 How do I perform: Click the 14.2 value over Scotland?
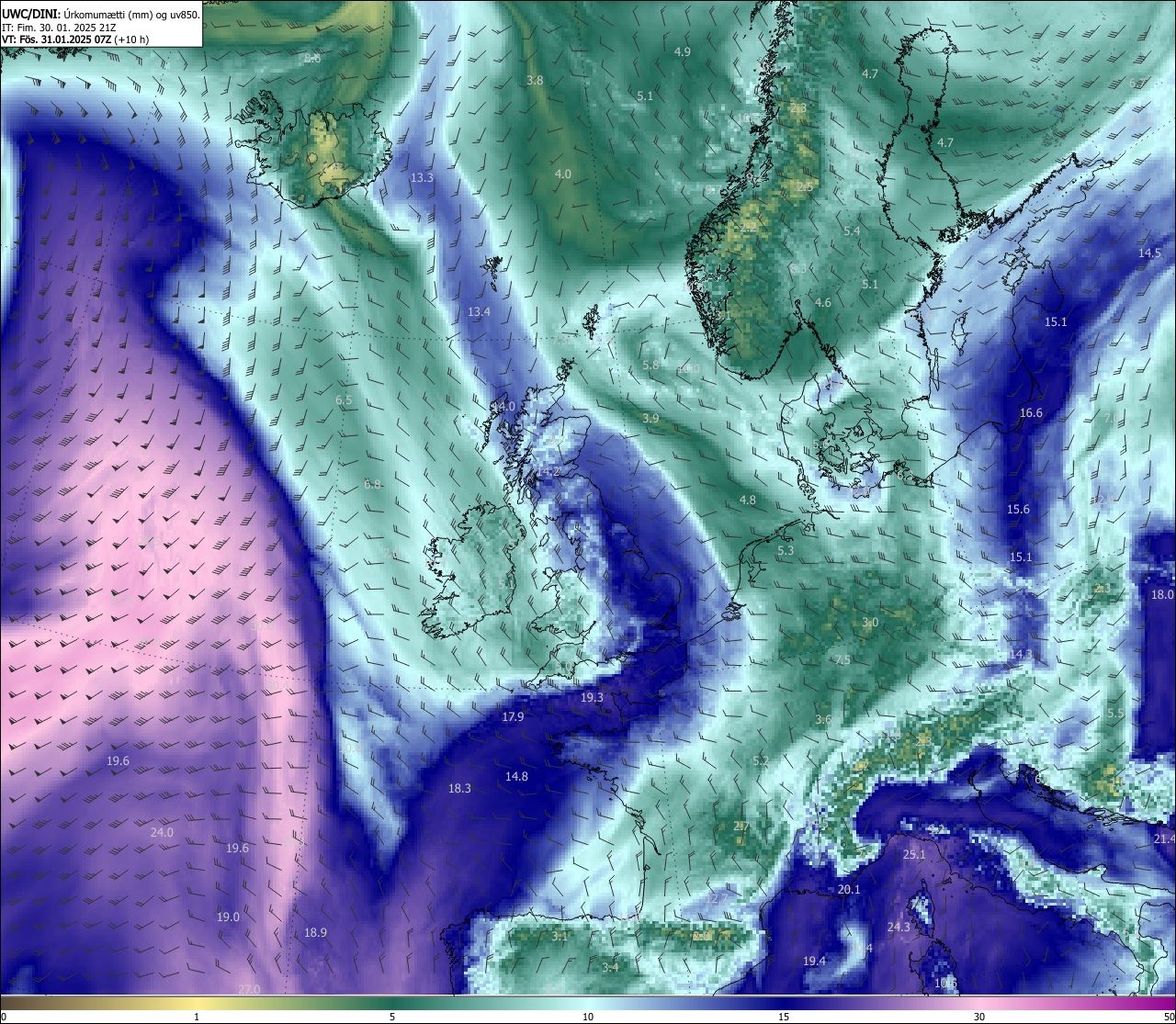(x=548, y=471)
